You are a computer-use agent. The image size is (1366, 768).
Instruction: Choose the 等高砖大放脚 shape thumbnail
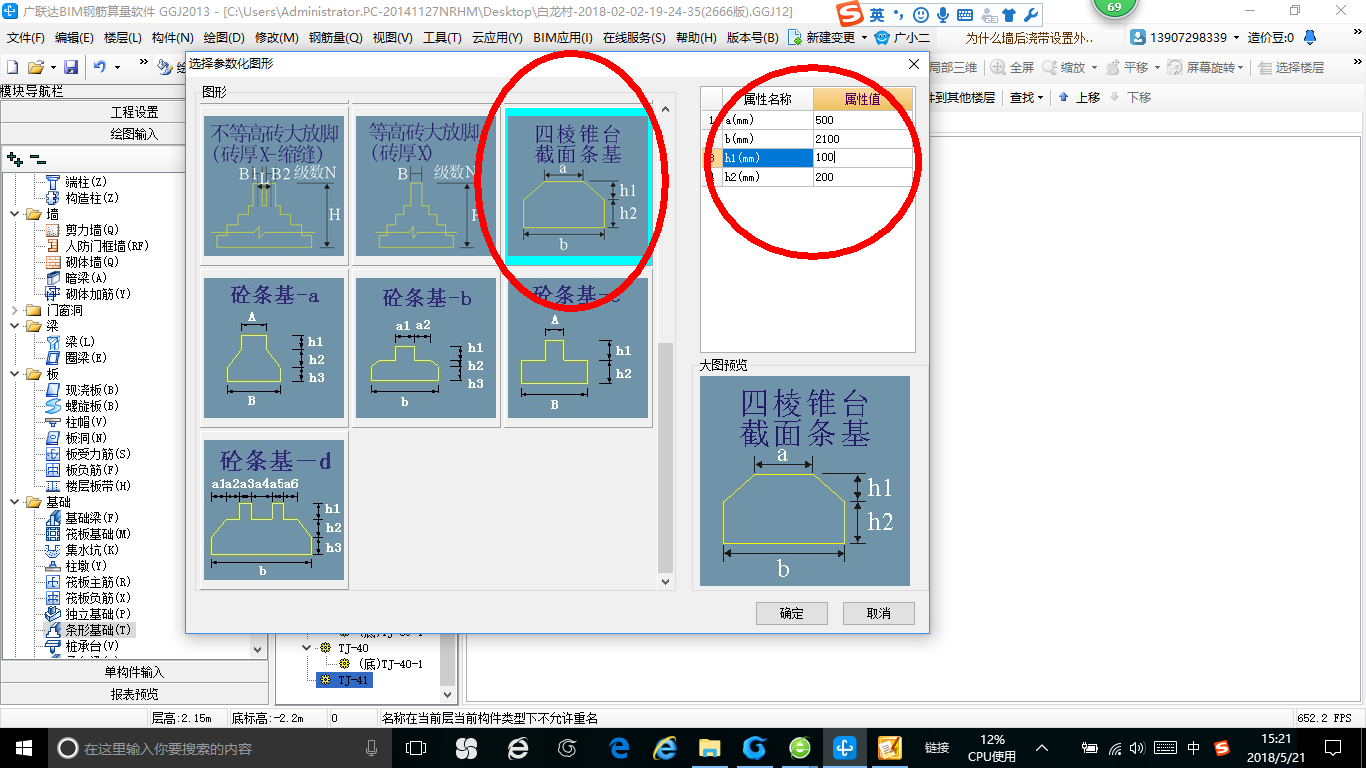click(426, 186)
